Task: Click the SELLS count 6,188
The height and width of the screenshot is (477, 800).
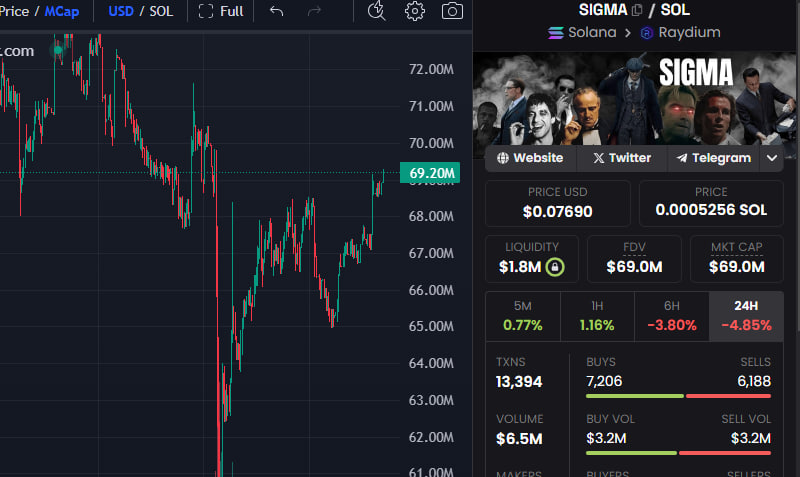Action: [754, 381]
